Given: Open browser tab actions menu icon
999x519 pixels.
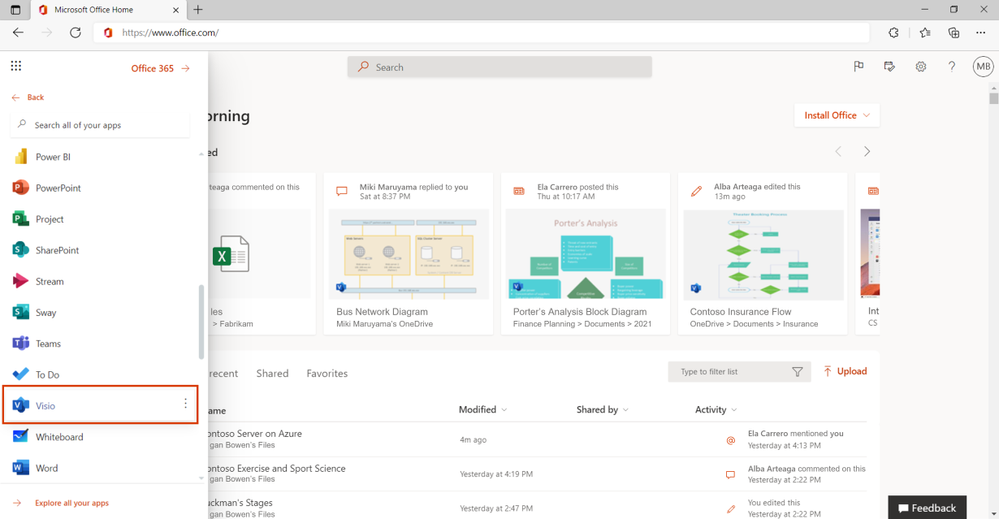Looking at the screenshot, I should pos(15,10).
